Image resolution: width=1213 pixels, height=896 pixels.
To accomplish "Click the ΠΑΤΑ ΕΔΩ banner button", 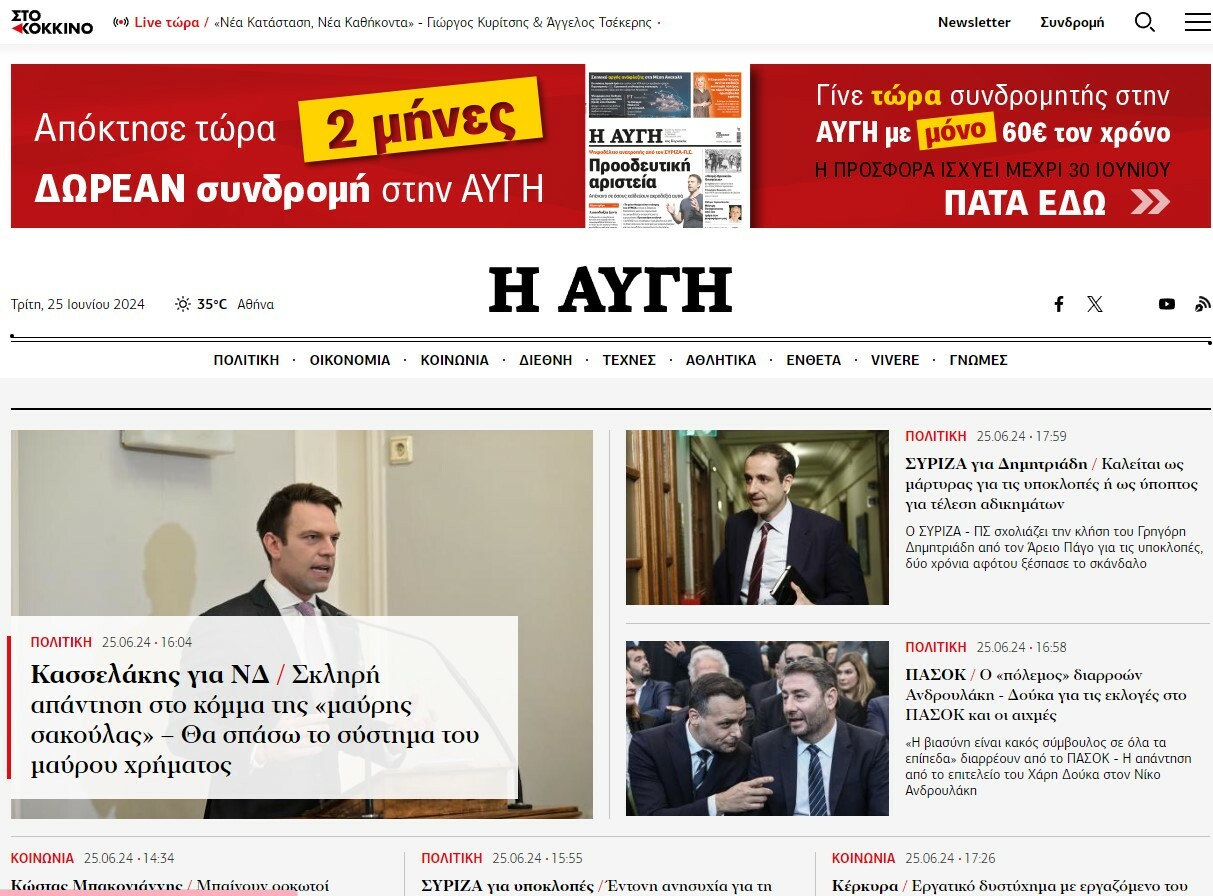I will pos(1056,202).
